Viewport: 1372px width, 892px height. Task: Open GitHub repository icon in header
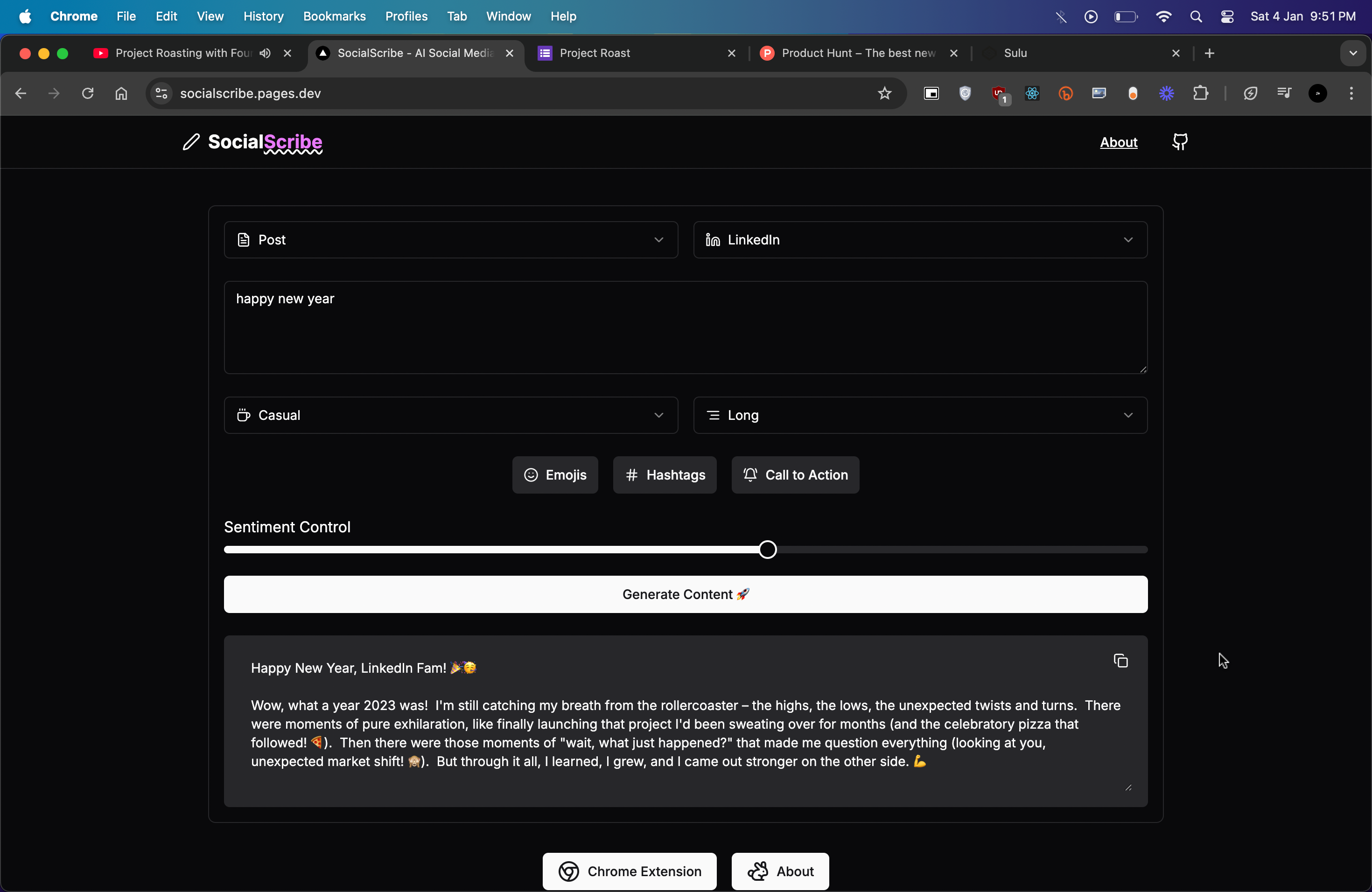[x=1179, y=142]
